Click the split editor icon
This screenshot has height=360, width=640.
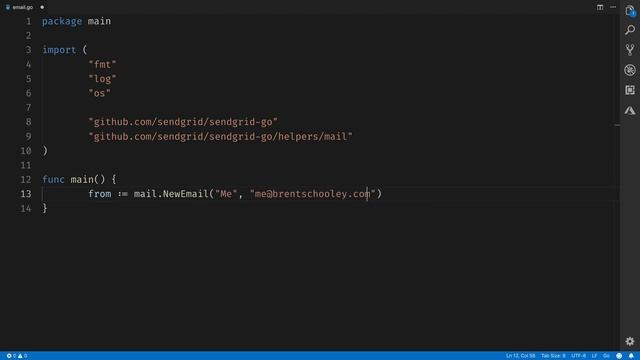click(x=600, y=7)
